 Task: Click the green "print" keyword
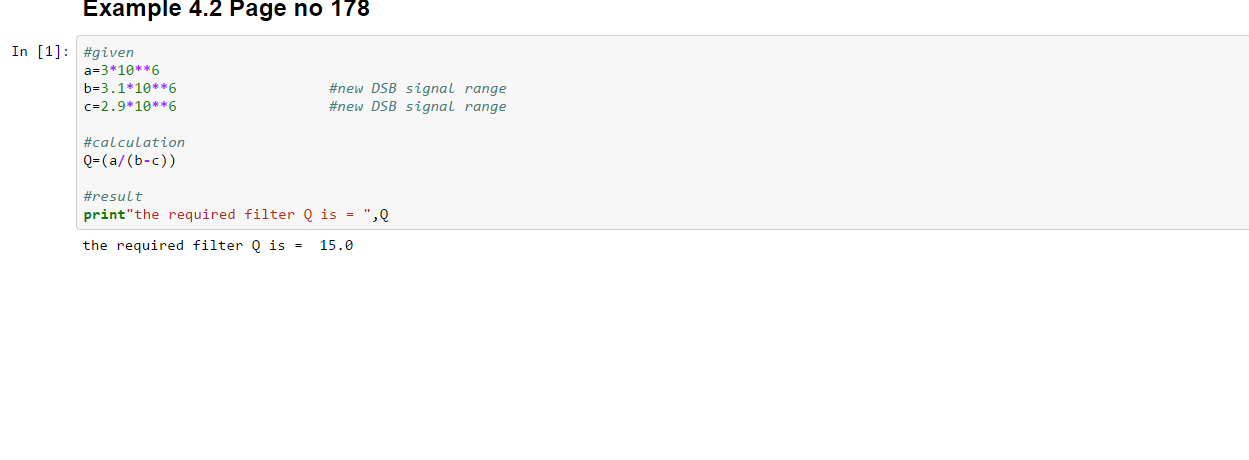[104, 214]
